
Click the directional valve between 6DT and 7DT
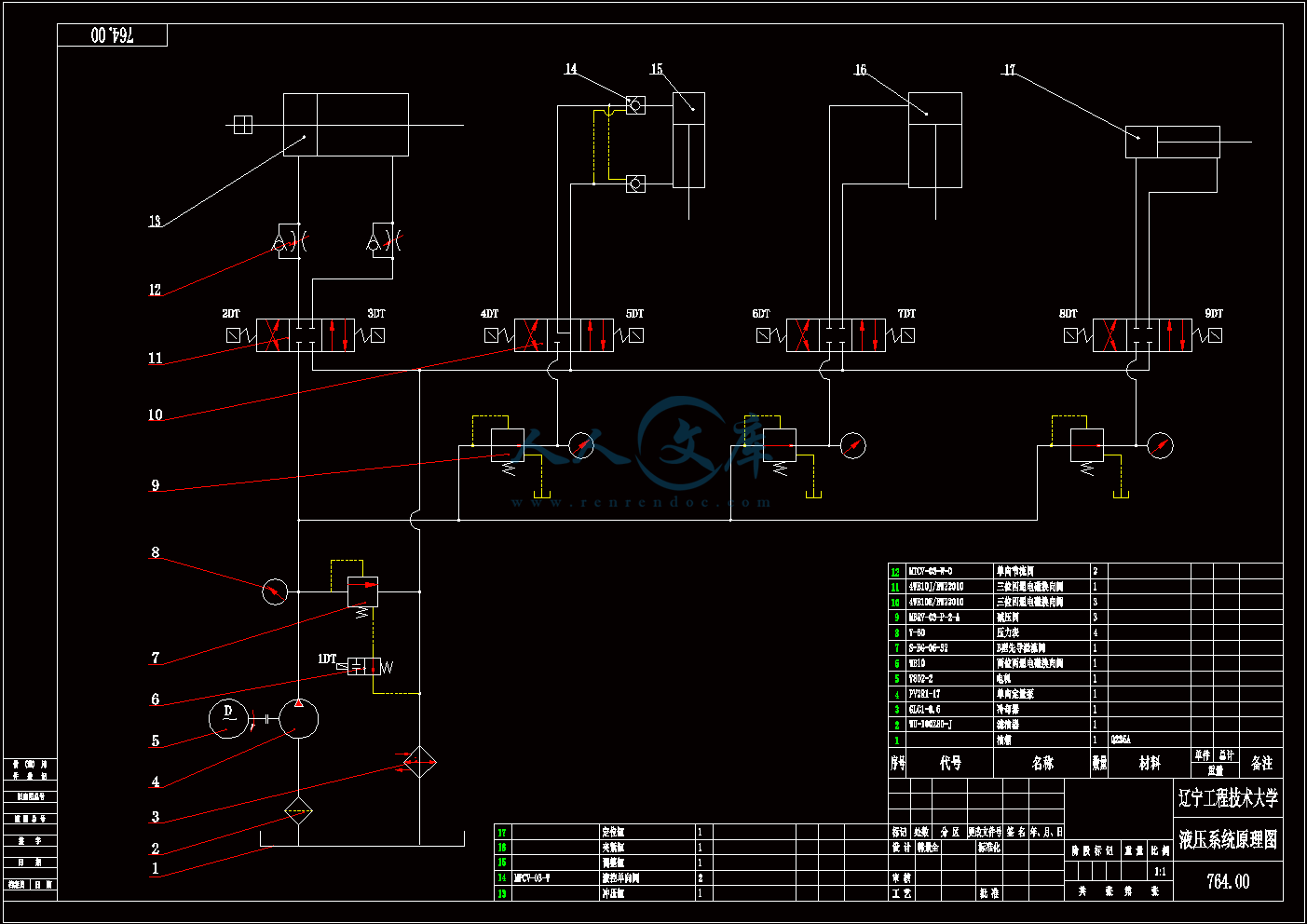(836, 335)
